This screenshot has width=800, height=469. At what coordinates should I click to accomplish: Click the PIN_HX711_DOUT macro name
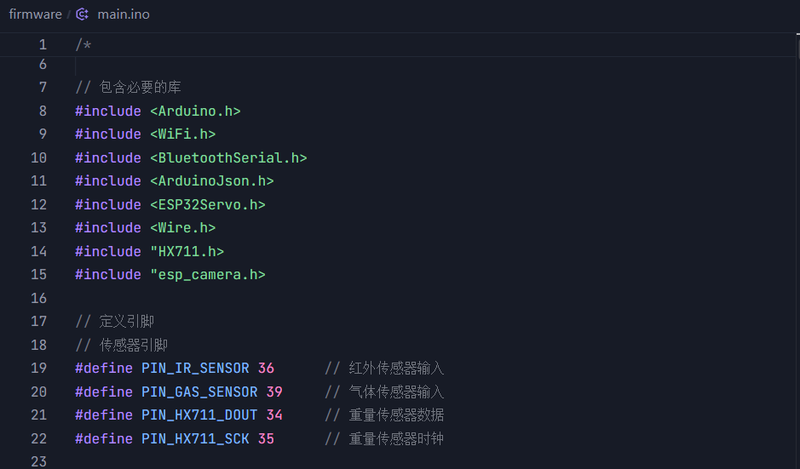tap(199, 415)
